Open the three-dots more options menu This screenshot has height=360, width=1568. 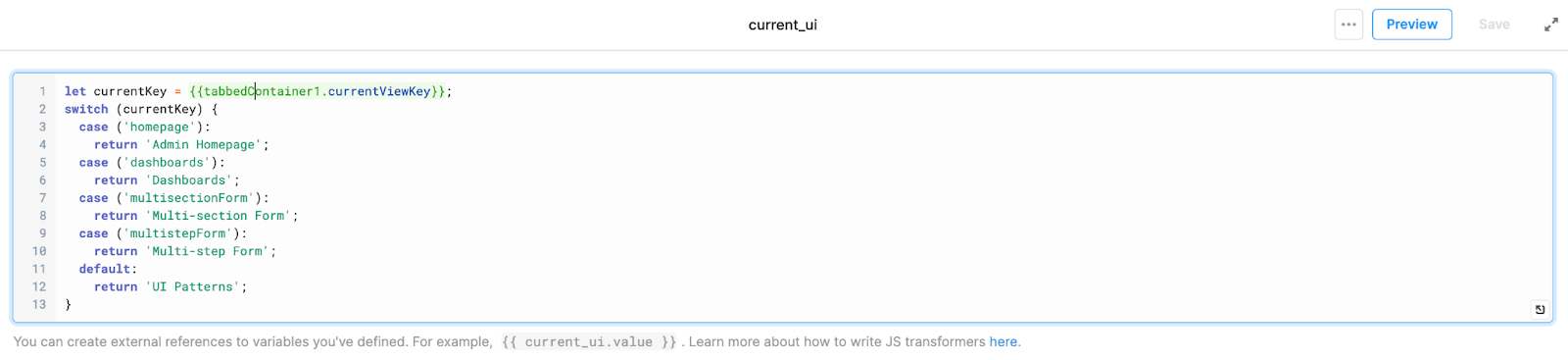(1348, 25)
